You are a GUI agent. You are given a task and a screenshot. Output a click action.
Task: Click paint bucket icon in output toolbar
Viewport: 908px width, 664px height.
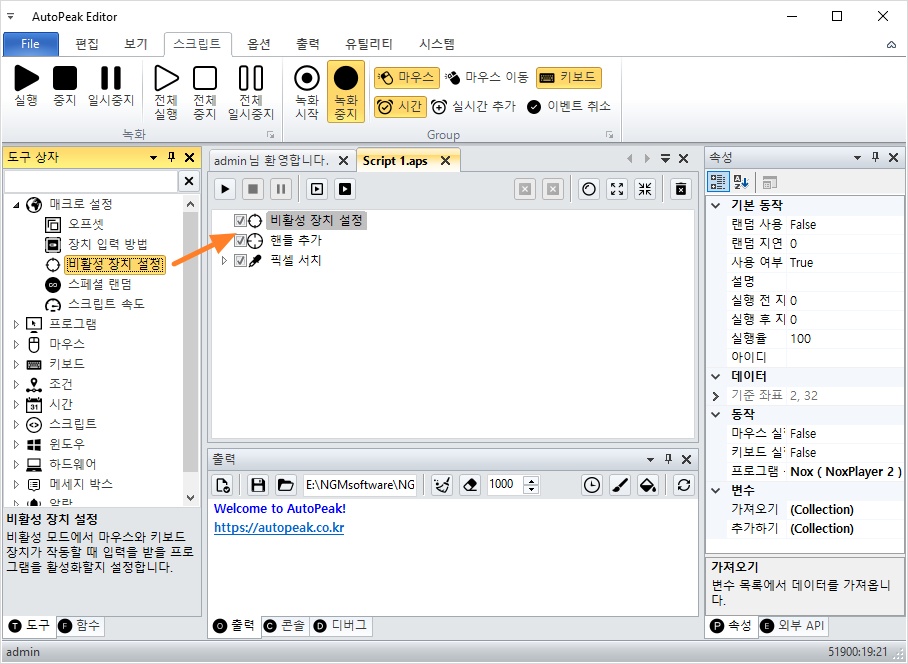[x=648, y=485]
